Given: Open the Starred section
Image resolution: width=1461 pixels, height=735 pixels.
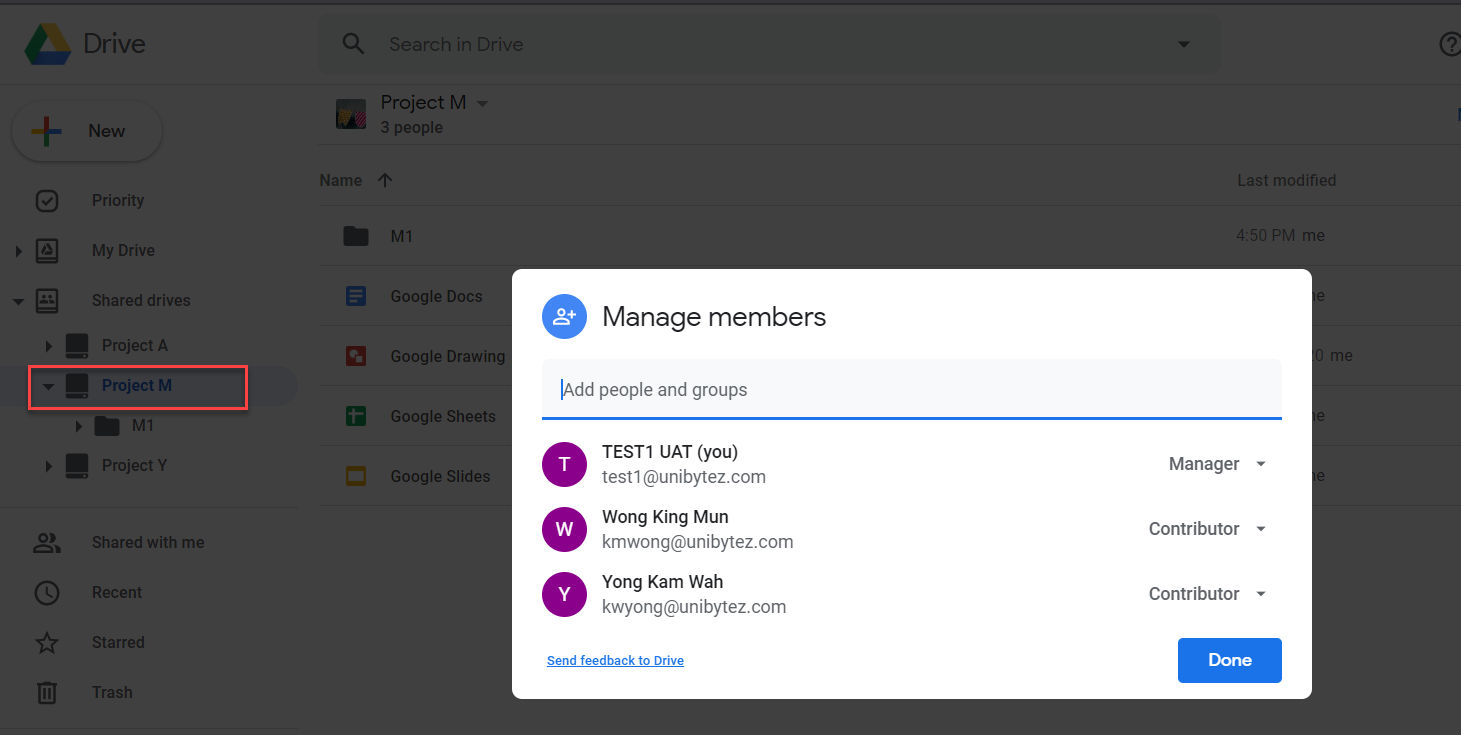Looking at the screenshot, I should [117, 642].
